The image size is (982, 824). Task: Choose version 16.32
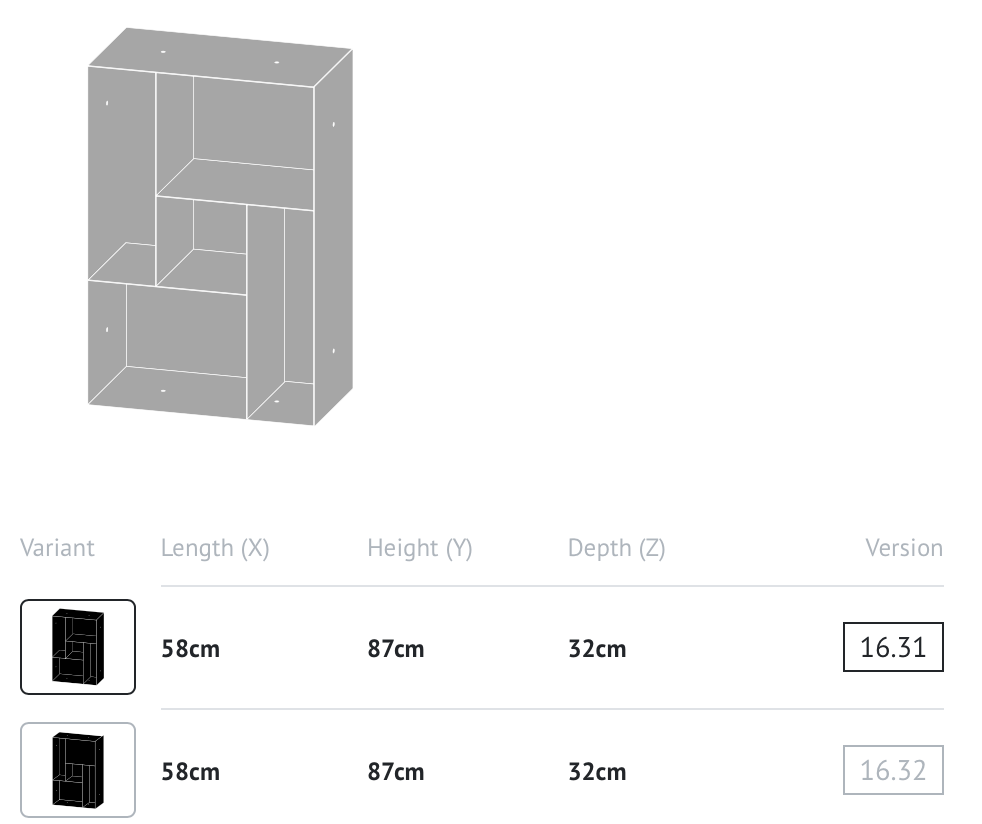point(893,770)
